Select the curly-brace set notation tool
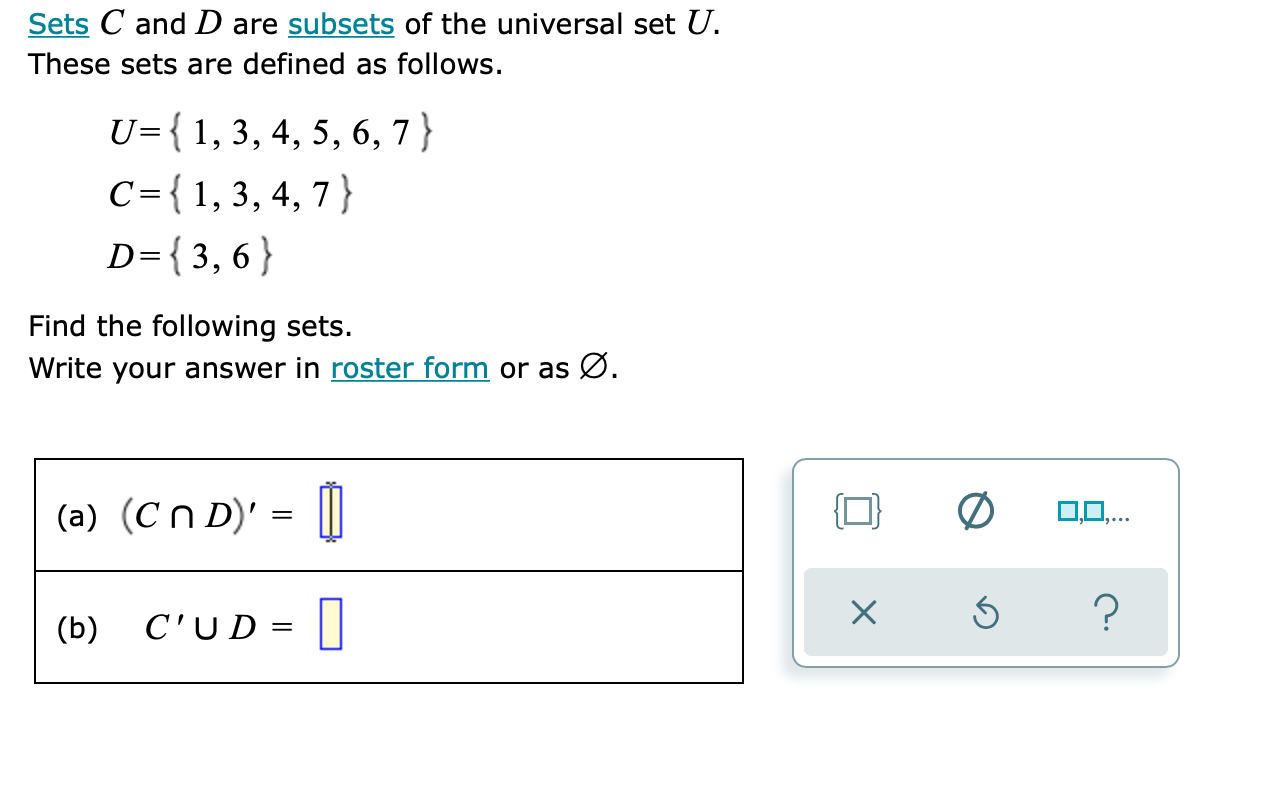Screen dimensions: 1270x810 click(x=855, y=513)
